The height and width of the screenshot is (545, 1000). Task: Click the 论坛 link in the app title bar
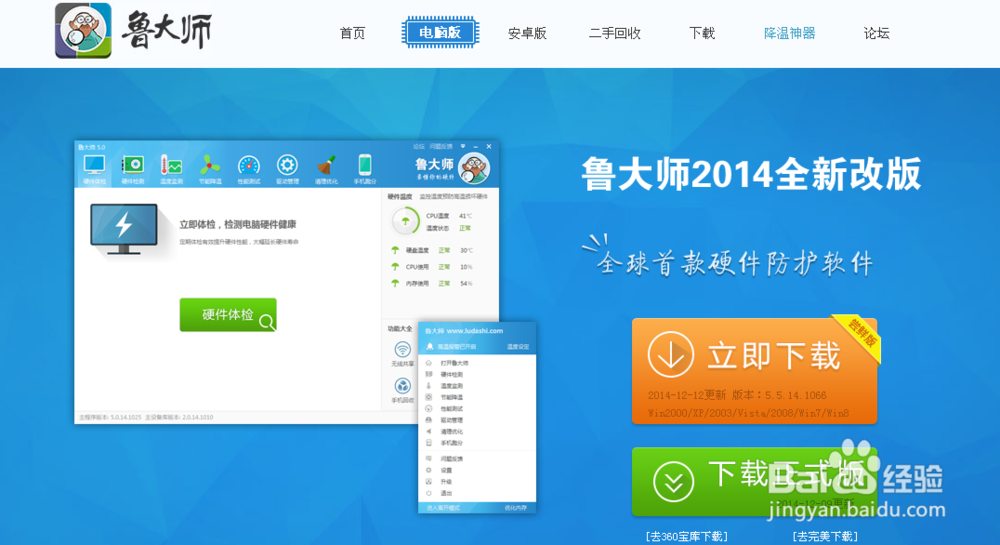[x=418, y=147]
